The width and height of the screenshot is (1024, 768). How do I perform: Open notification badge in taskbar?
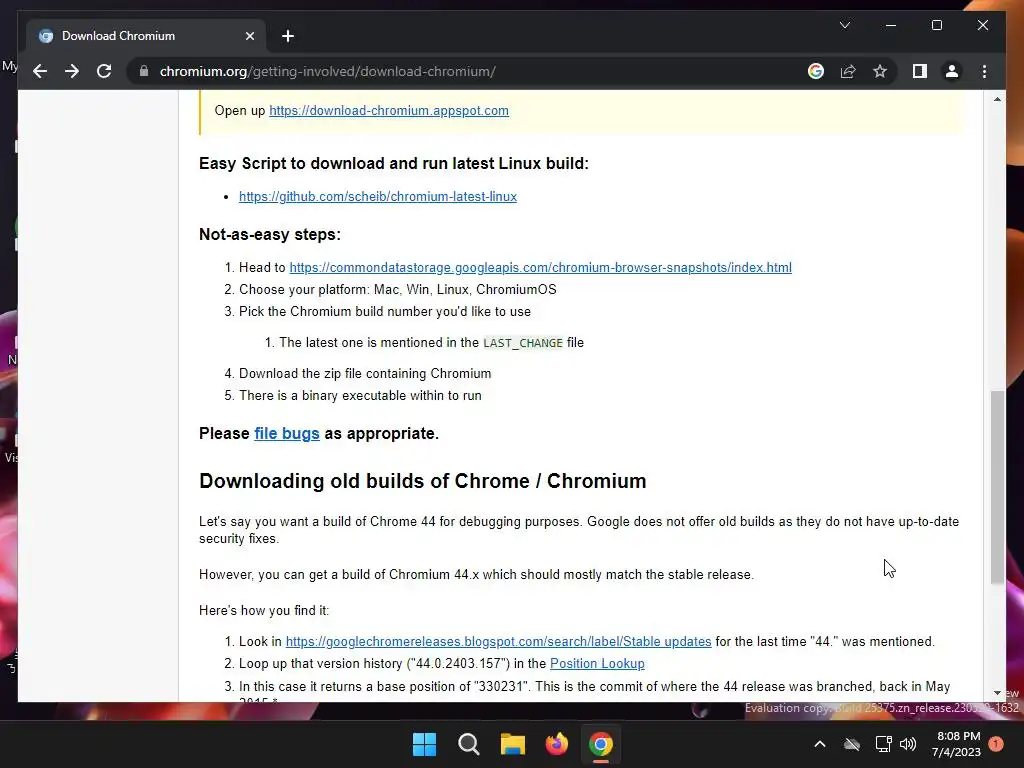tap(996, 744)
